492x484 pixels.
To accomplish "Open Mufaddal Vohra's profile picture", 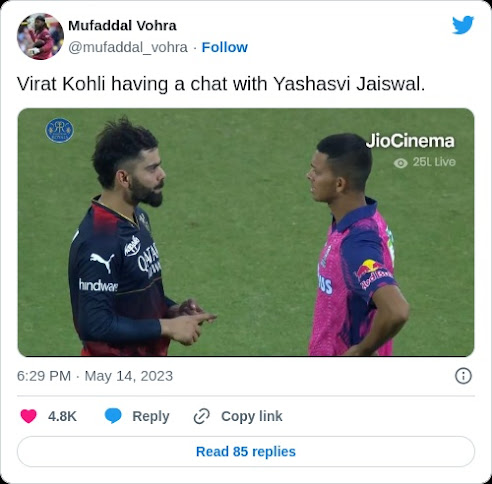I will pyautogui.click(x=40, y=36).
